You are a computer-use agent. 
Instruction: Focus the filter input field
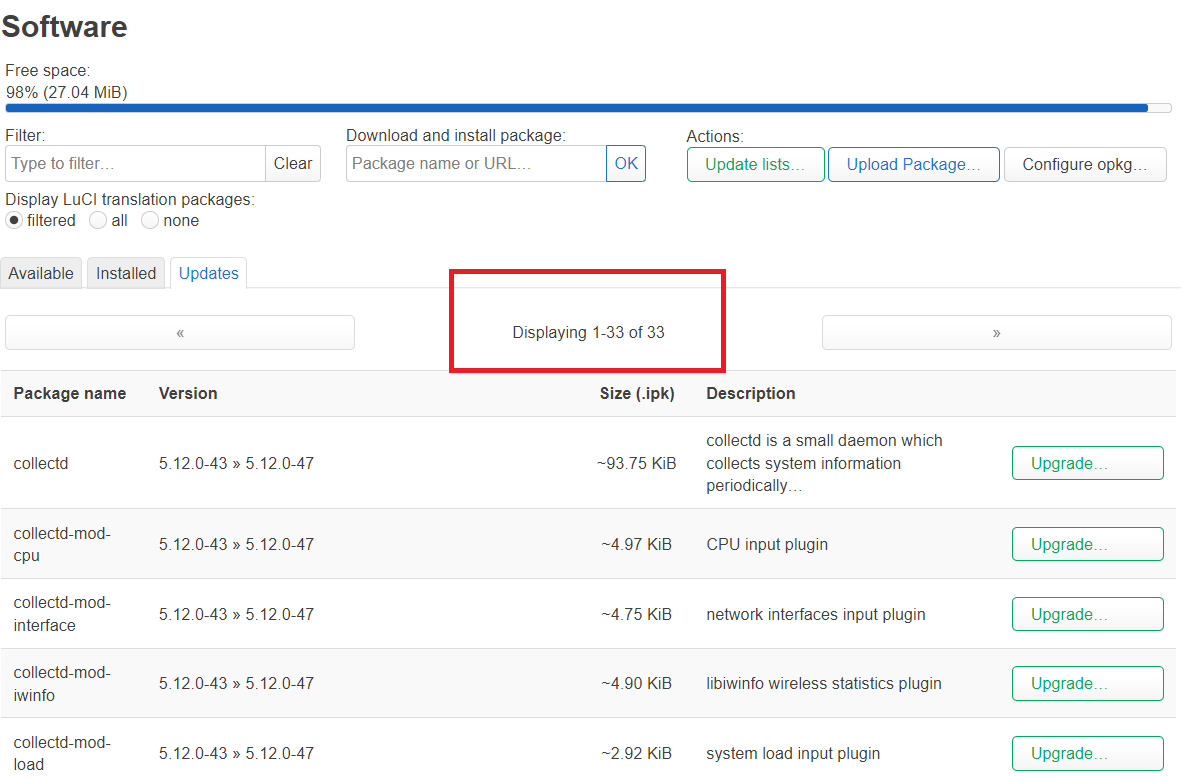point(135,163)
